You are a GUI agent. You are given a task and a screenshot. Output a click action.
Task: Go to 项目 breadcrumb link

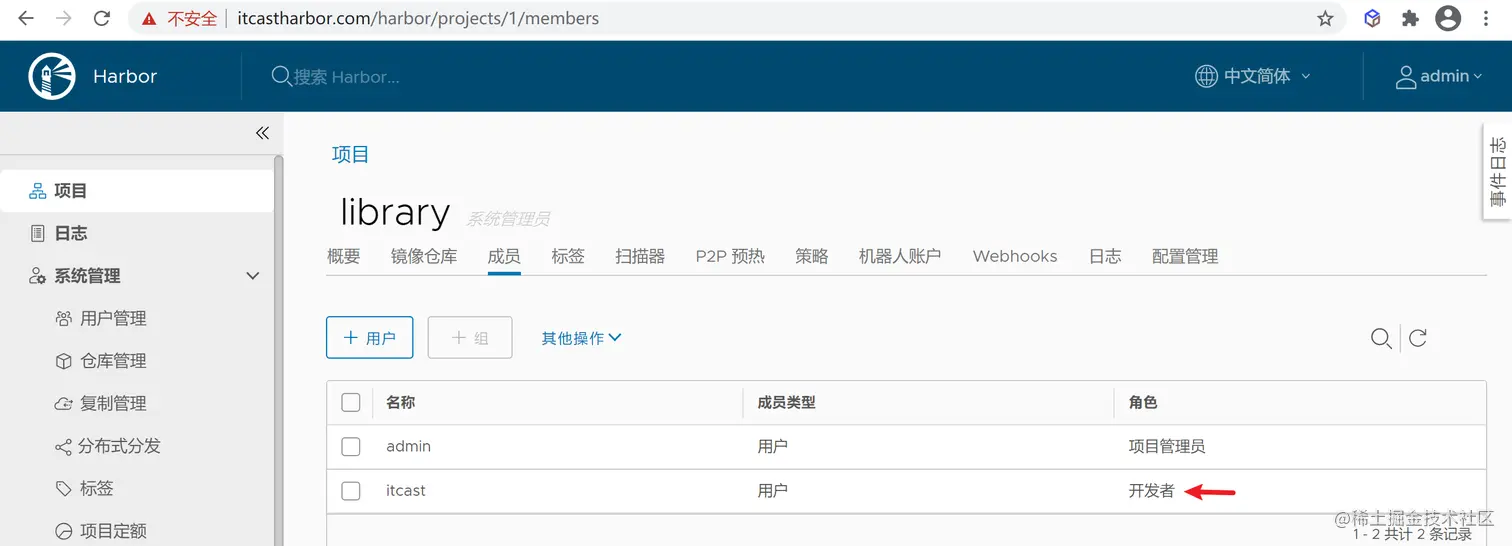pos(351,154)
